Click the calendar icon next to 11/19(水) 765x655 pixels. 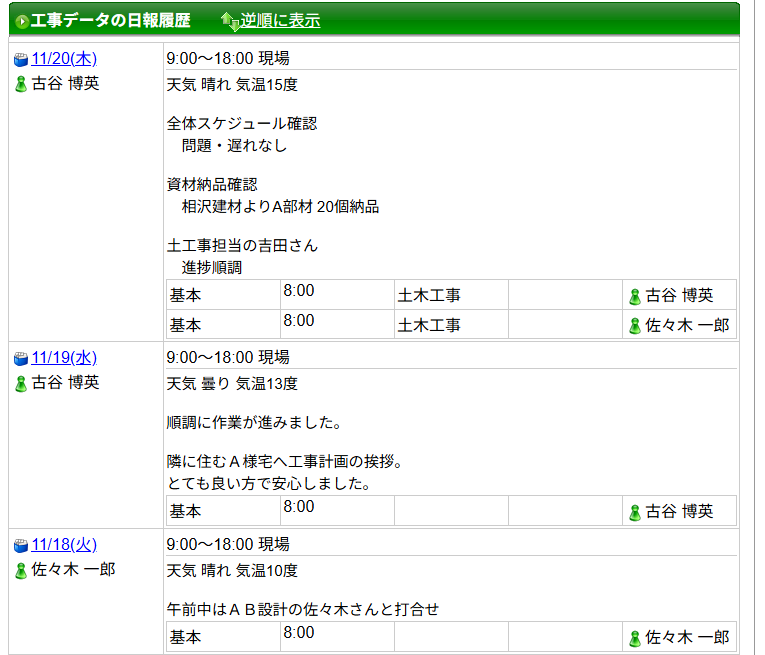[x=21, y=359]
